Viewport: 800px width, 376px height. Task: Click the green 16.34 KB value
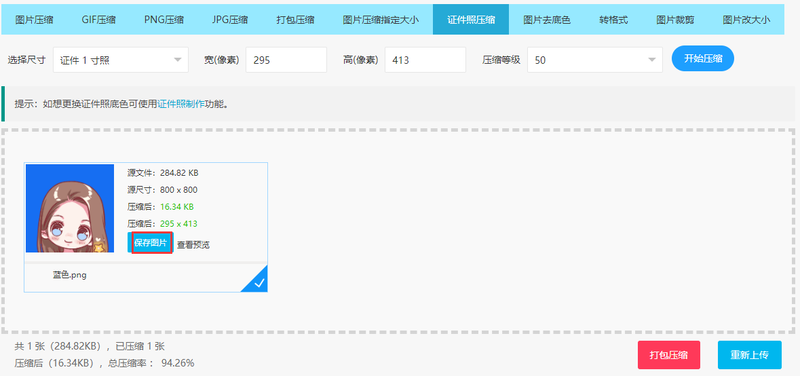pos(177,207)
